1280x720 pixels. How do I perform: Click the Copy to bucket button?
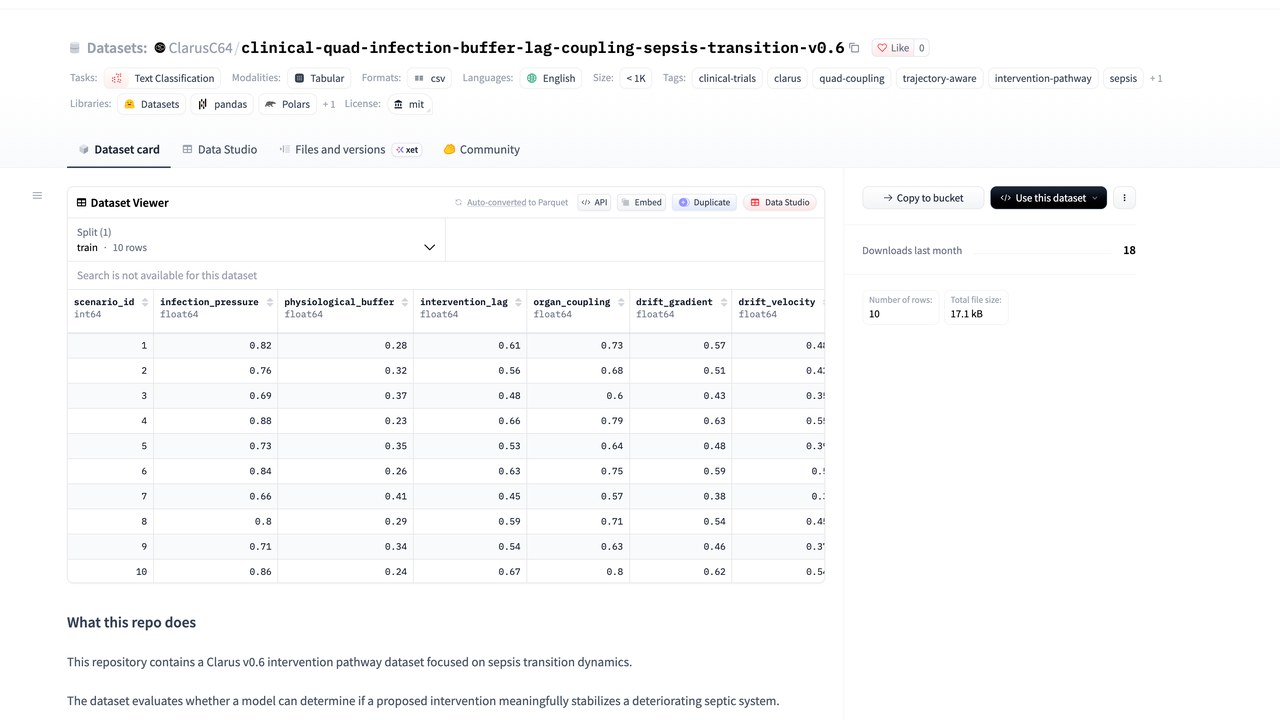[x=923, y=198]
